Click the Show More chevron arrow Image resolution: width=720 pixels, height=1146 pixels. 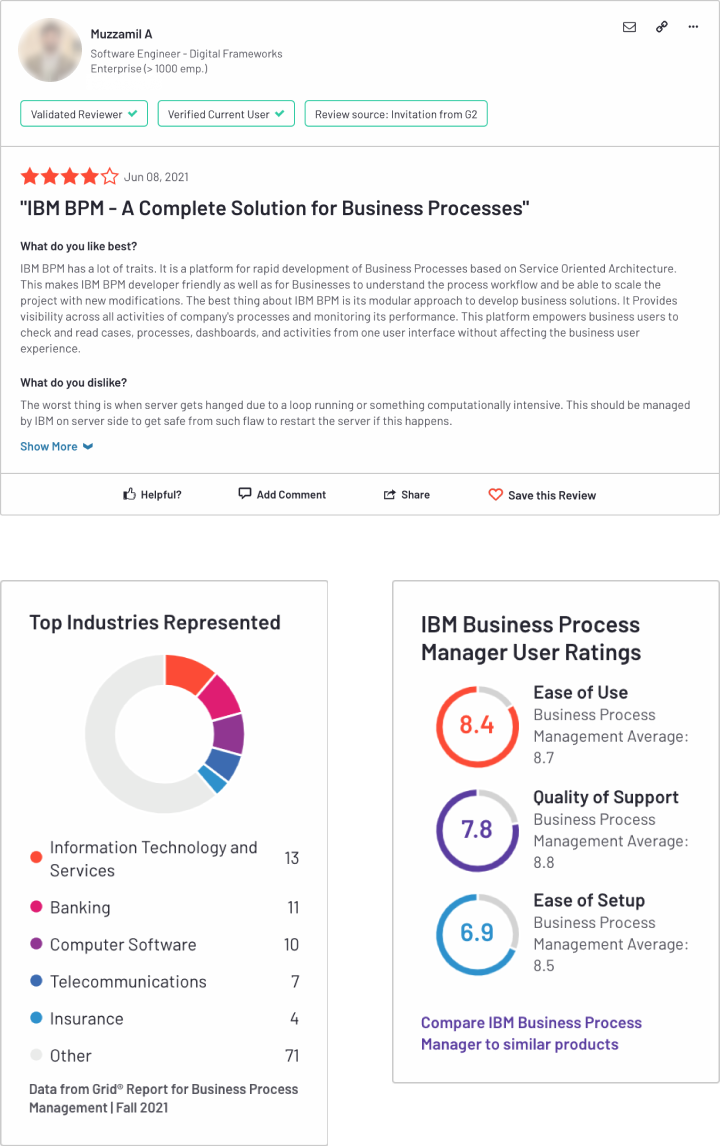tap(88, 447)
